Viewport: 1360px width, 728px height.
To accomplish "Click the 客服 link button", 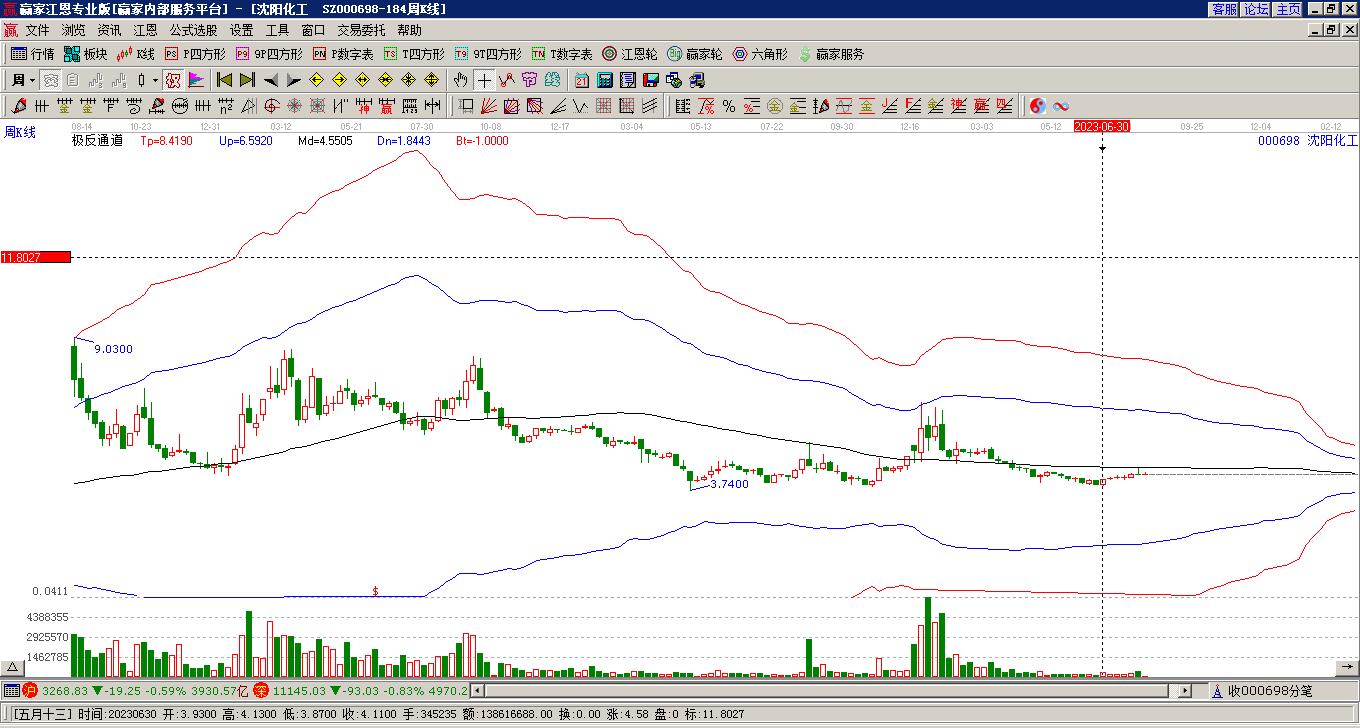I will [x=1224, y=9].
